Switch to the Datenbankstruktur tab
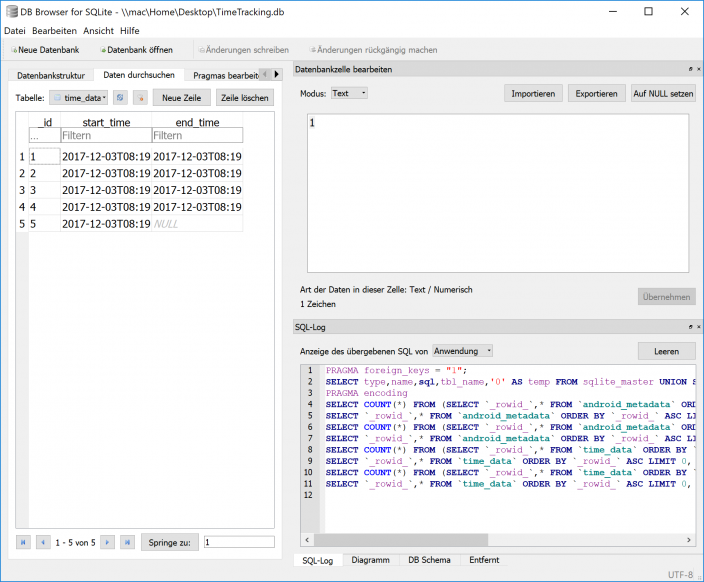Image resolution: width=704 pixels, height=582 pixels. [x=51, y=75]
